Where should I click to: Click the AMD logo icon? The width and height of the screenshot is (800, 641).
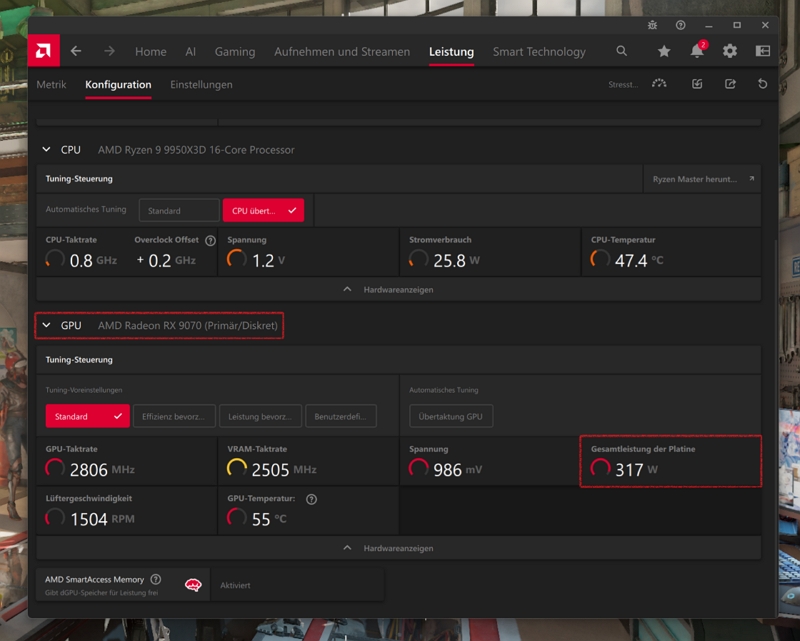(x=43, y=51)
